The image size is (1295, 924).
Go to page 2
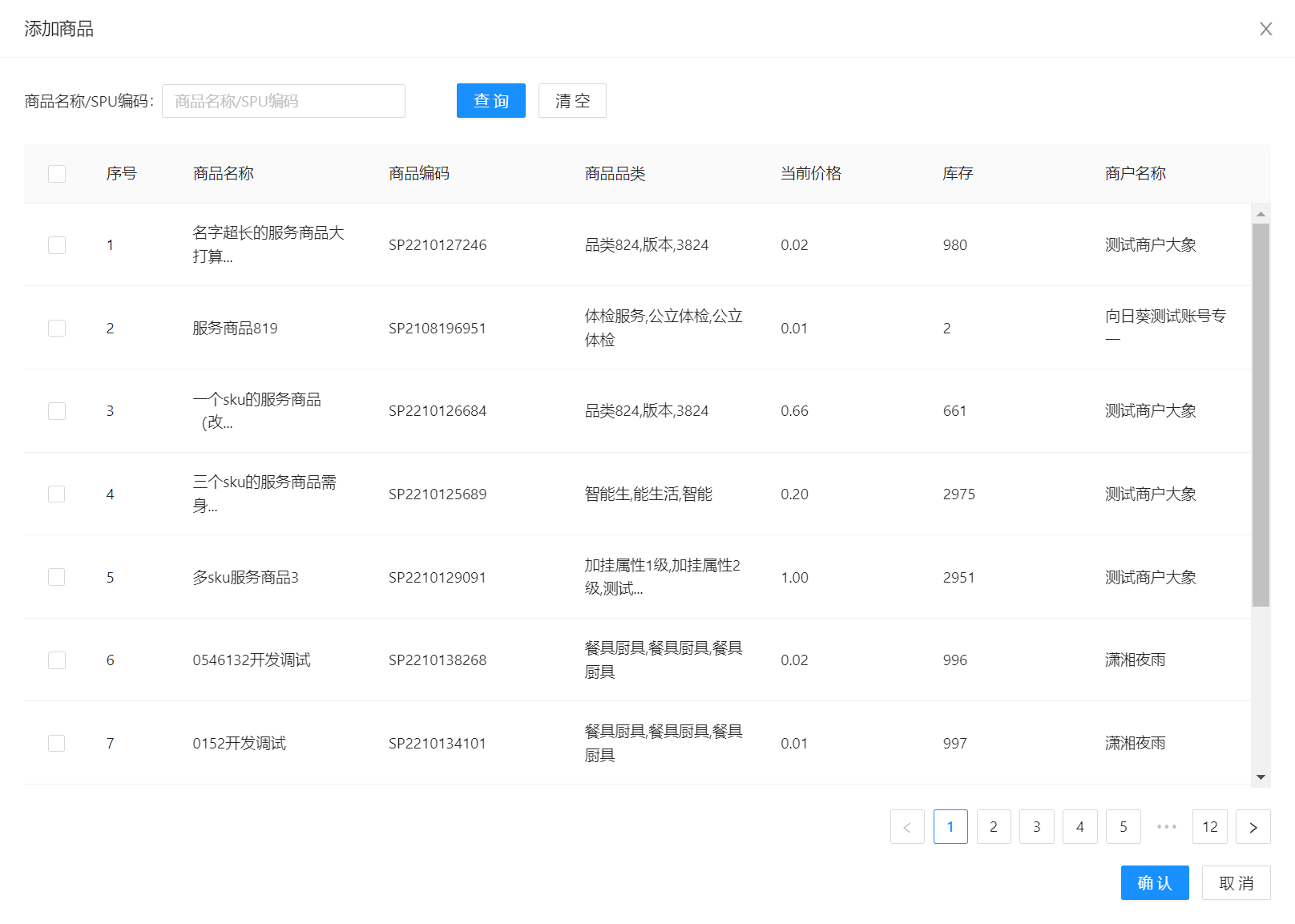click(994, 827)
